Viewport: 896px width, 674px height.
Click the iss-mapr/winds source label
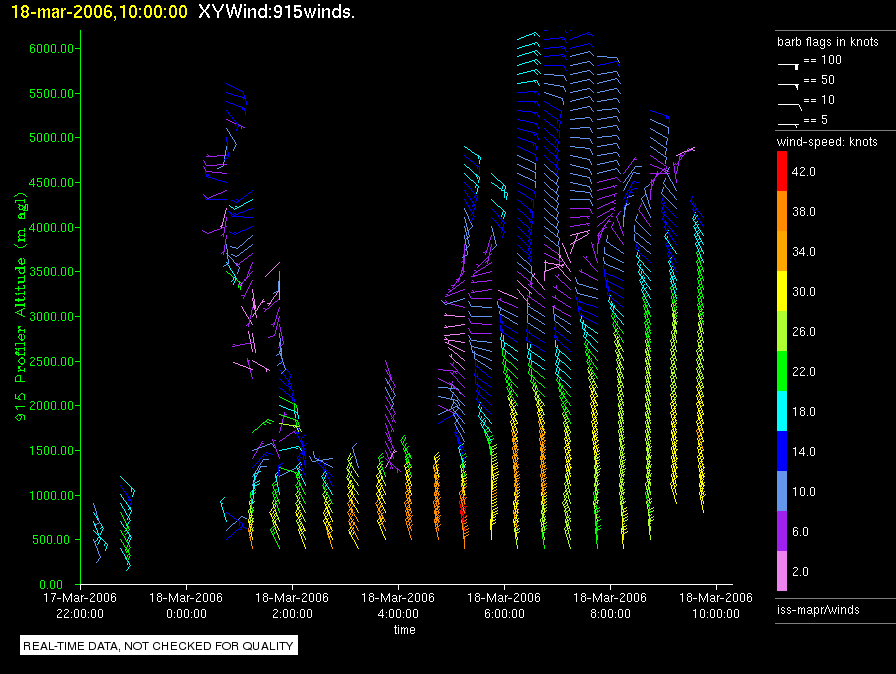point(818,609)
